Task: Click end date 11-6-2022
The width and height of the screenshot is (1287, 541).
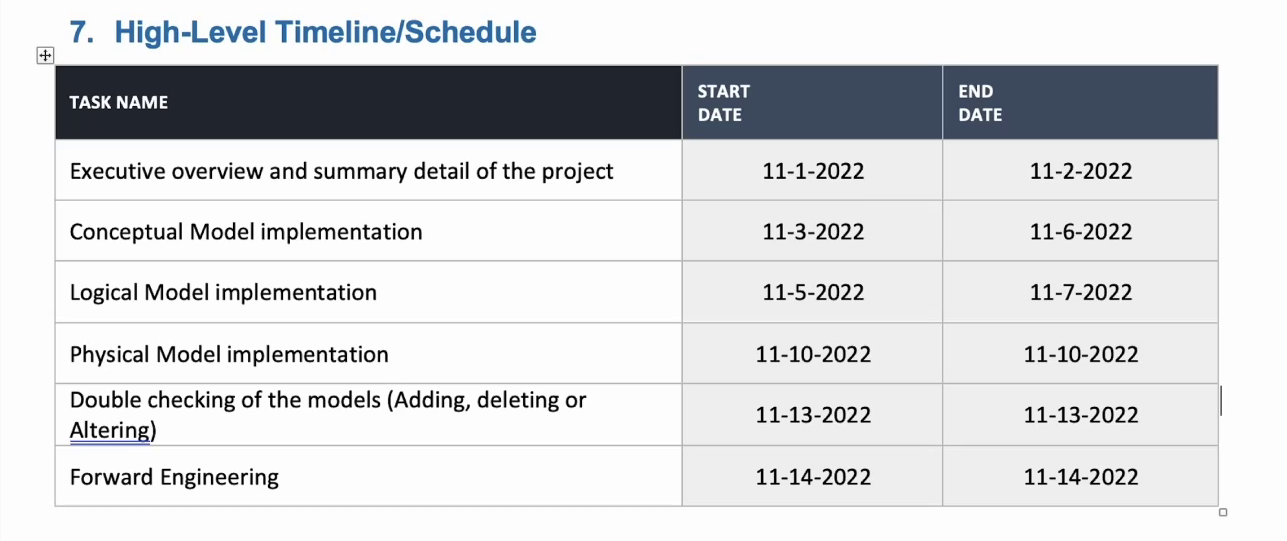Action: click(x=1081, y=232)
